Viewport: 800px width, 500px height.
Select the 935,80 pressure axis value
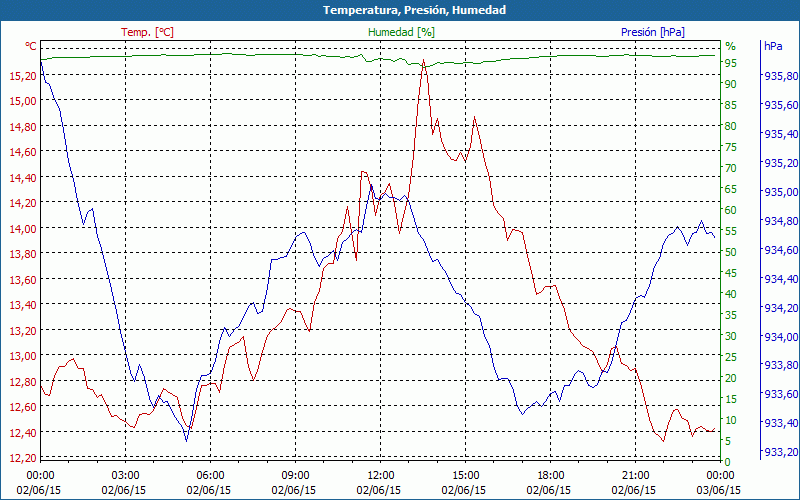(x=780, y=76)
